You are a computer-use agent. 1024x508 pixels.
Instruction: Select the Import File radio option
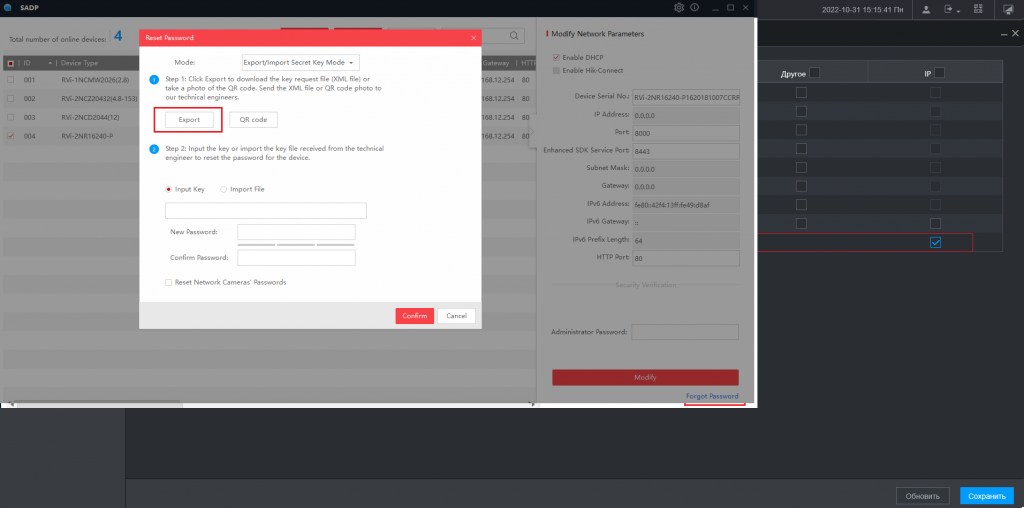(224, 189)
